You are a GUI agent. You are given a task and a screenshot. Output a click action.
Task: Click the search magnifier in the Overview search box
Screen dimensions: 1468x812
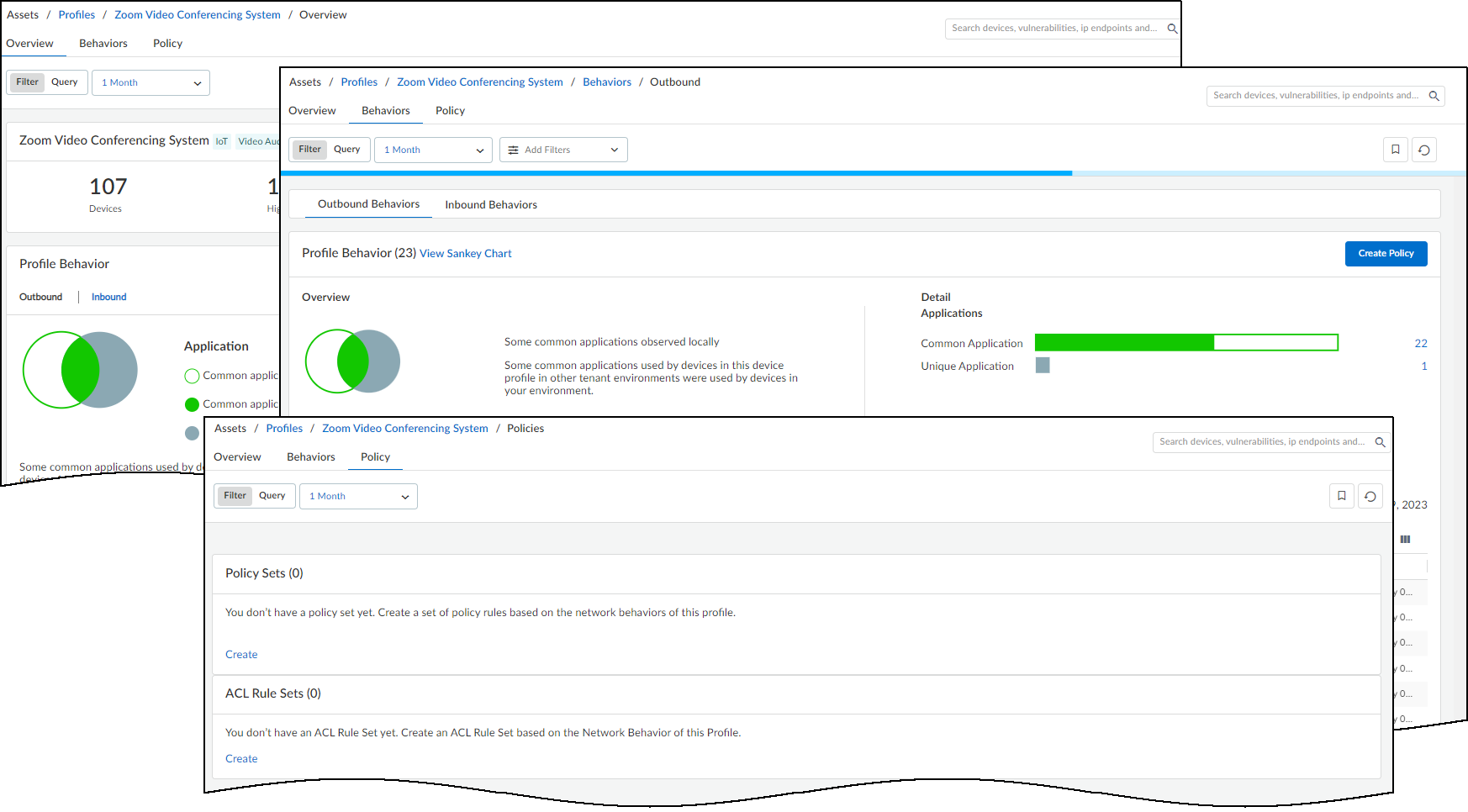tap(1172, 29)
